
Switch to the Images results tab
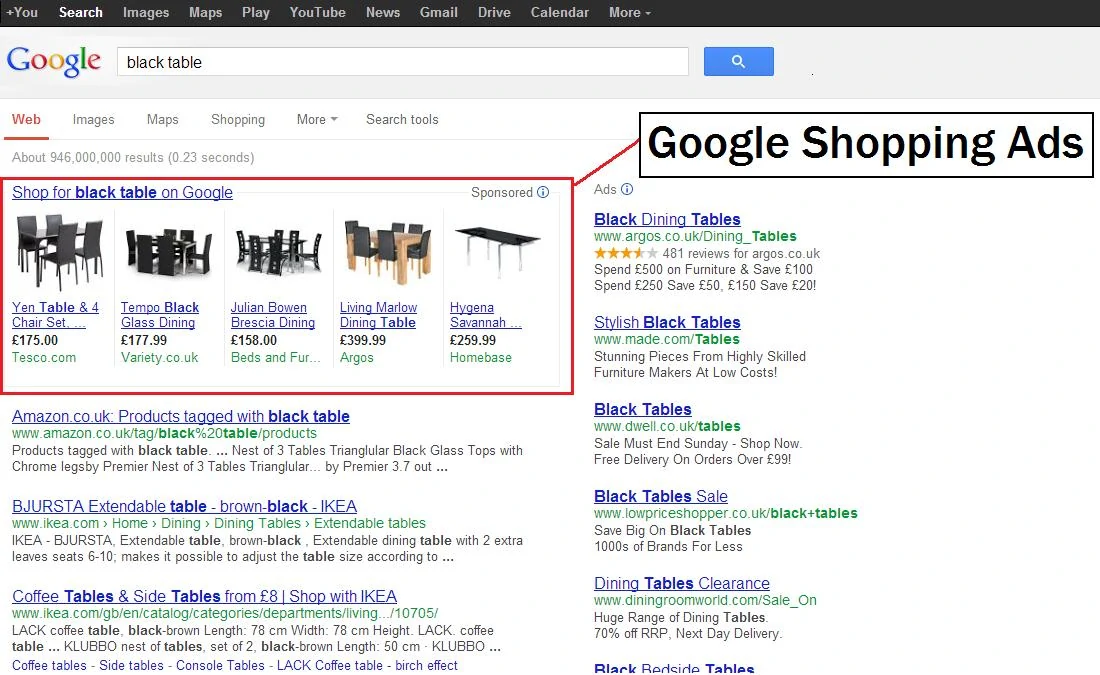coord(93,119)
